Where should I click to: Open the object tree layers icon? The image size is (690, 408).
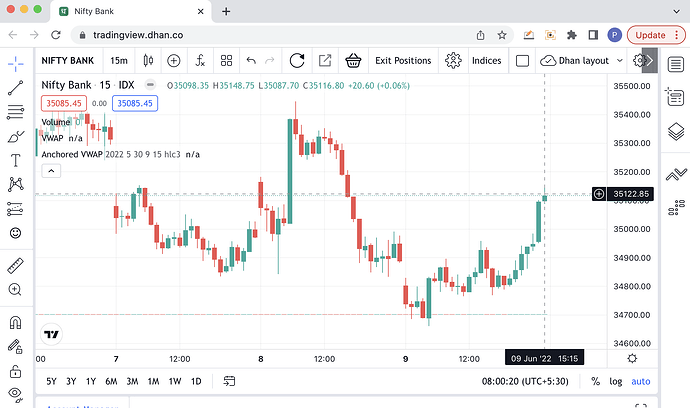coord(676,131)
